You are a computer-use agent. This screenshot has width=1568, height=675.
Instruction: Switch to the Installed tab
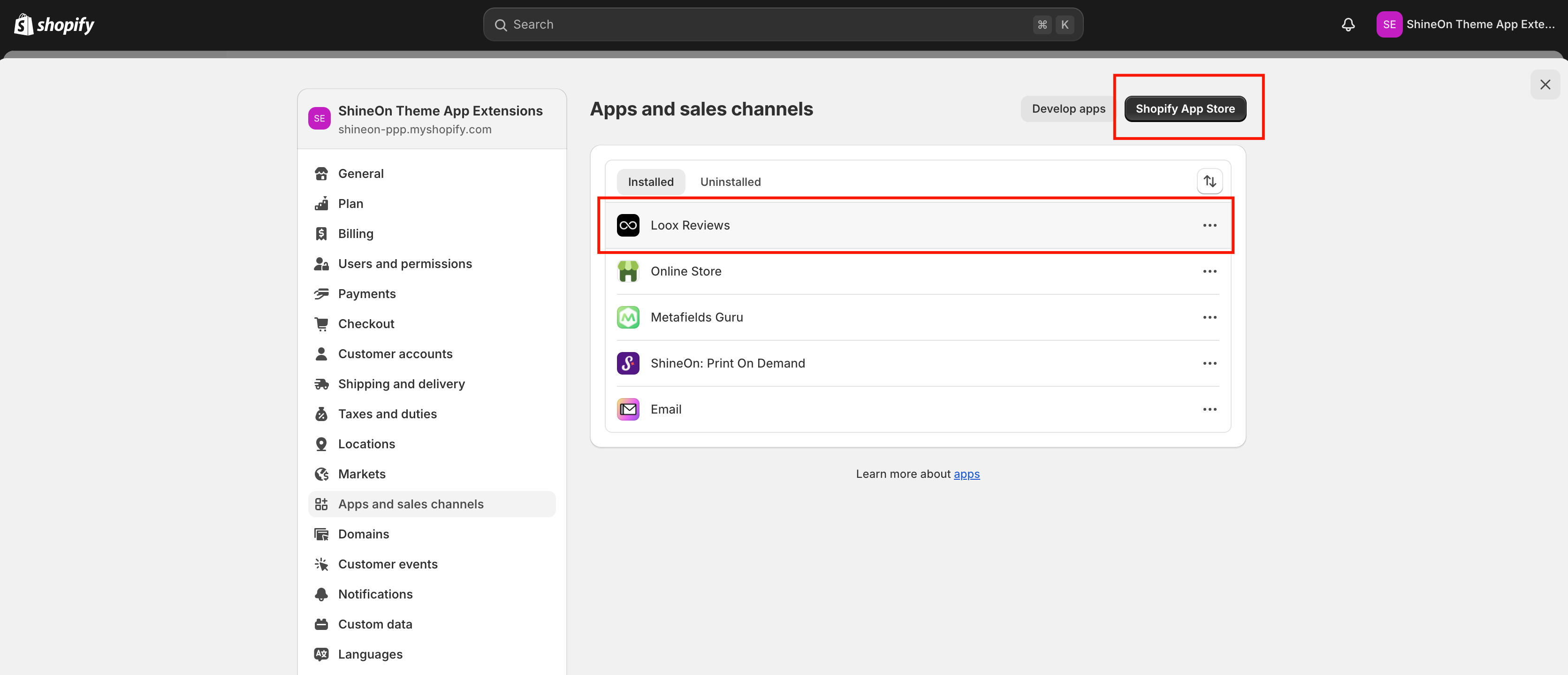pos(651,182)
